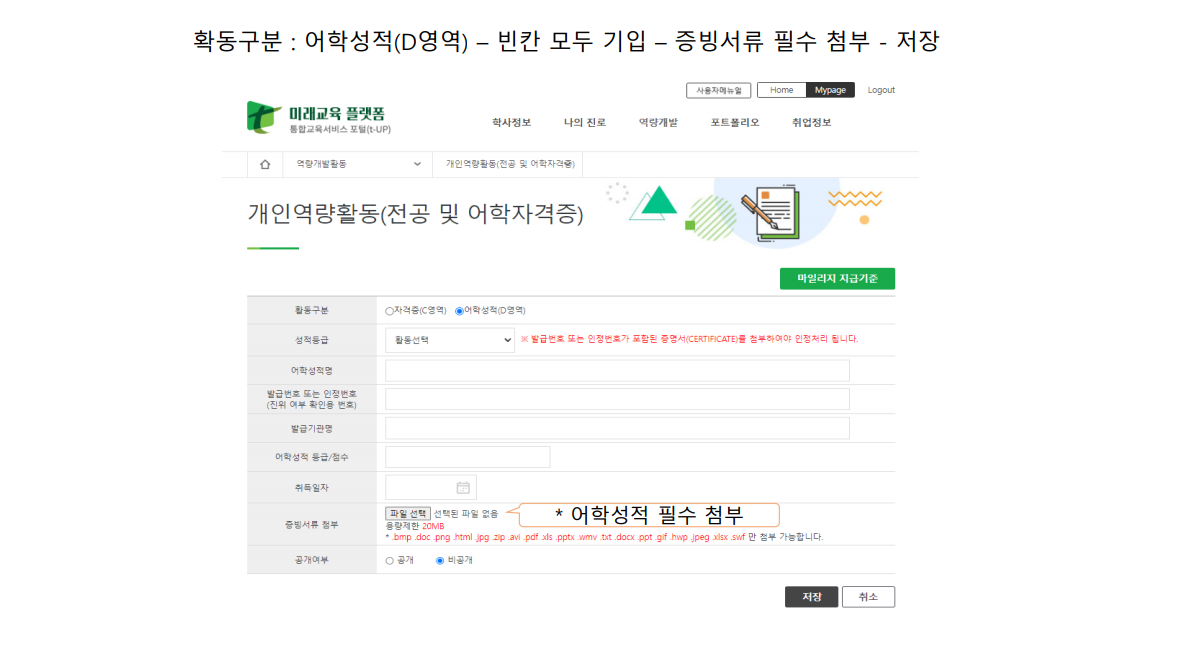1186x660 pixels.
Task: Click the 발급기관명 text field
Action: [617, 428]
